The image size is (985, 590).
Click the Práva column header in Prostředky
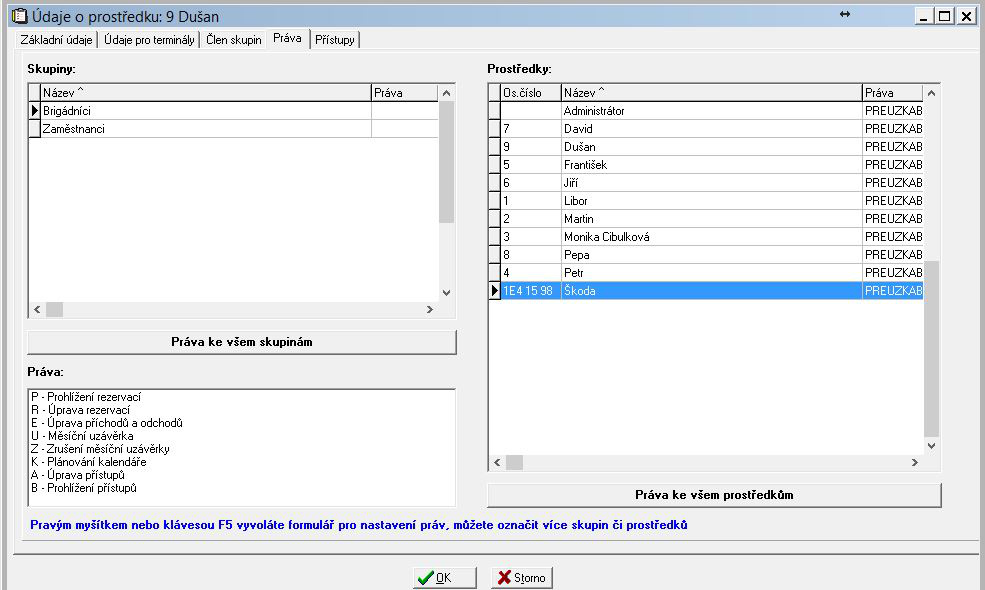pos(892,93)
